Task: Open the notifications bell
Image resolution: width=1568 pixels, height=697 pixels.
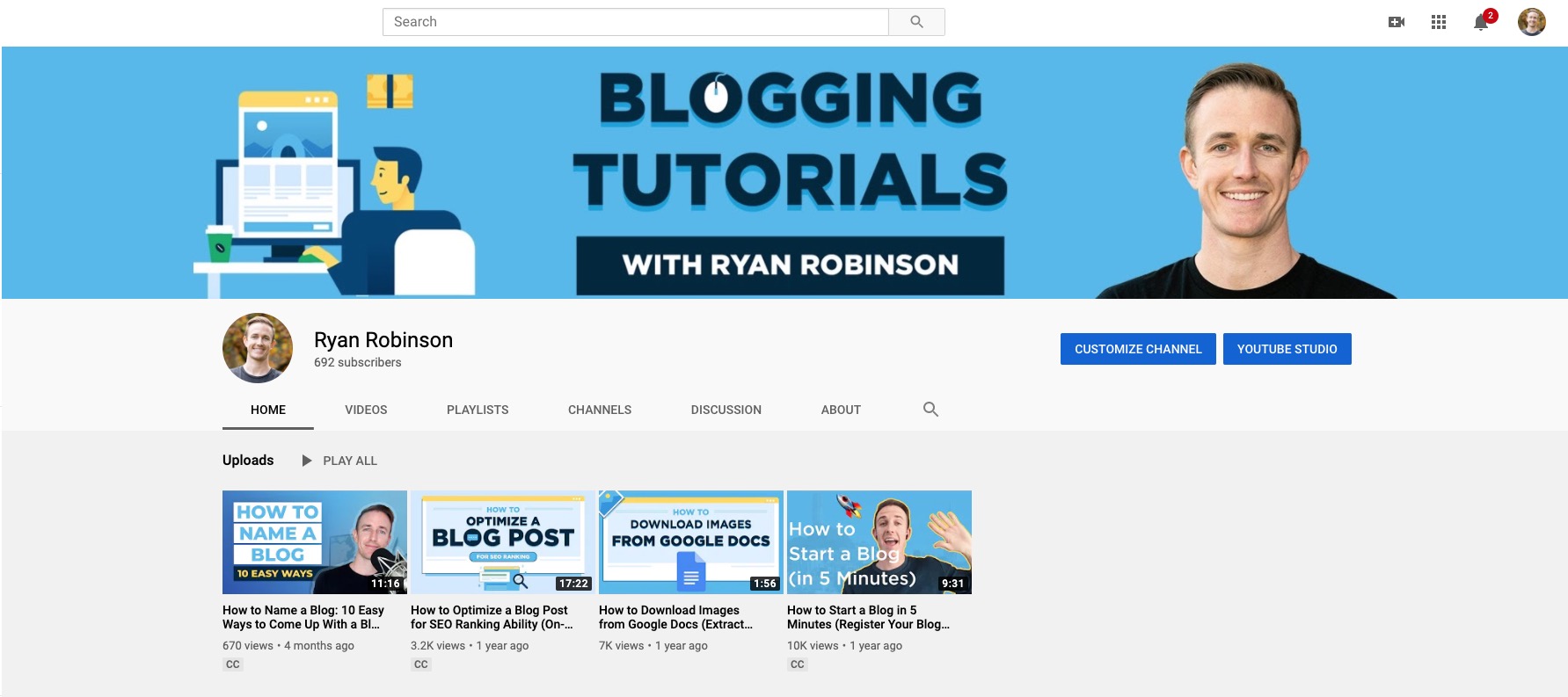Action: point(1482,21)
